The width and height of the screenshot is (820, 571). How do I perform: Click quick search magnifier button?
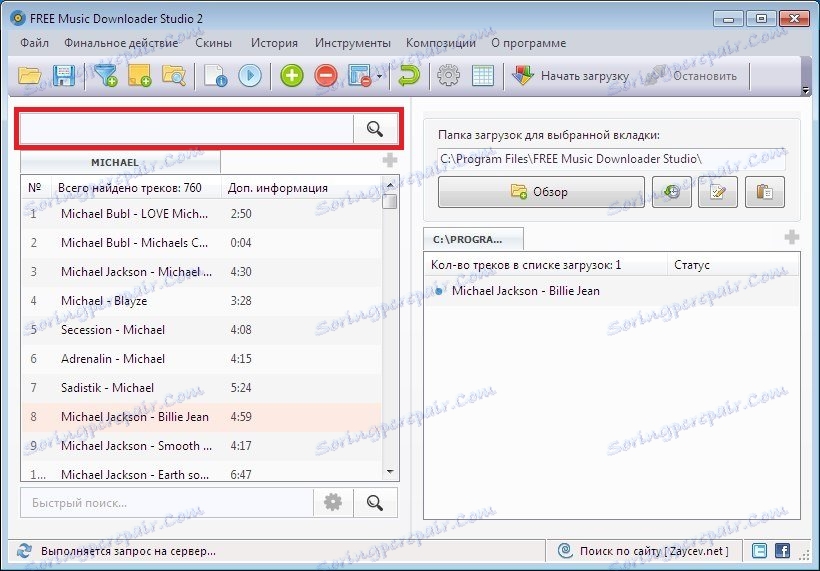375,503
